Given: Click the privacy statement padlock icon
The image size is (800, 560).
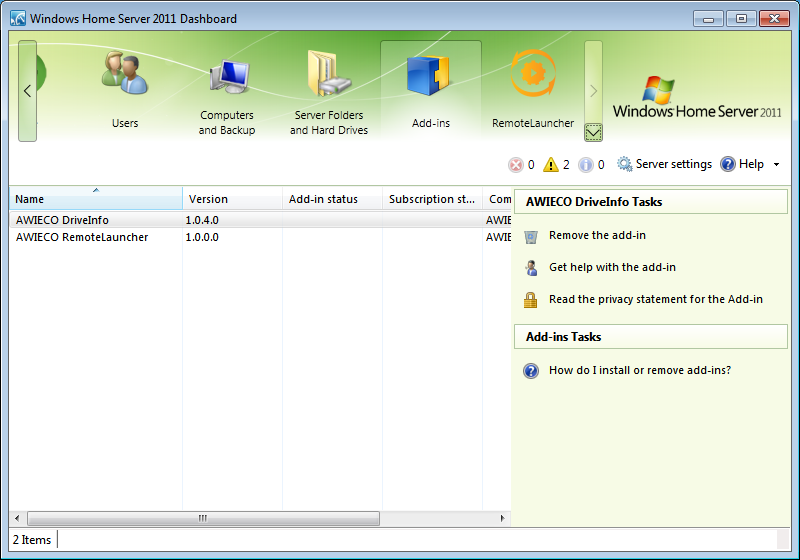Looking at the screenshot, I should pos(531,300).
